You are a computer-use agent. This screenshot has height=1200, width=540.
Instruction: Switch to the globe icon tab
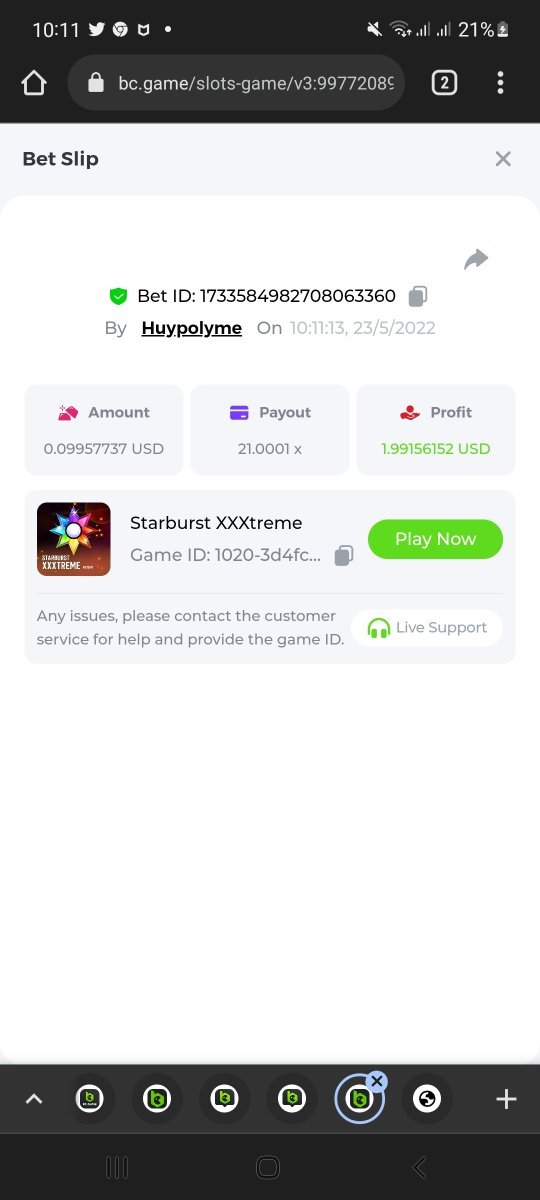point(427,1099)
